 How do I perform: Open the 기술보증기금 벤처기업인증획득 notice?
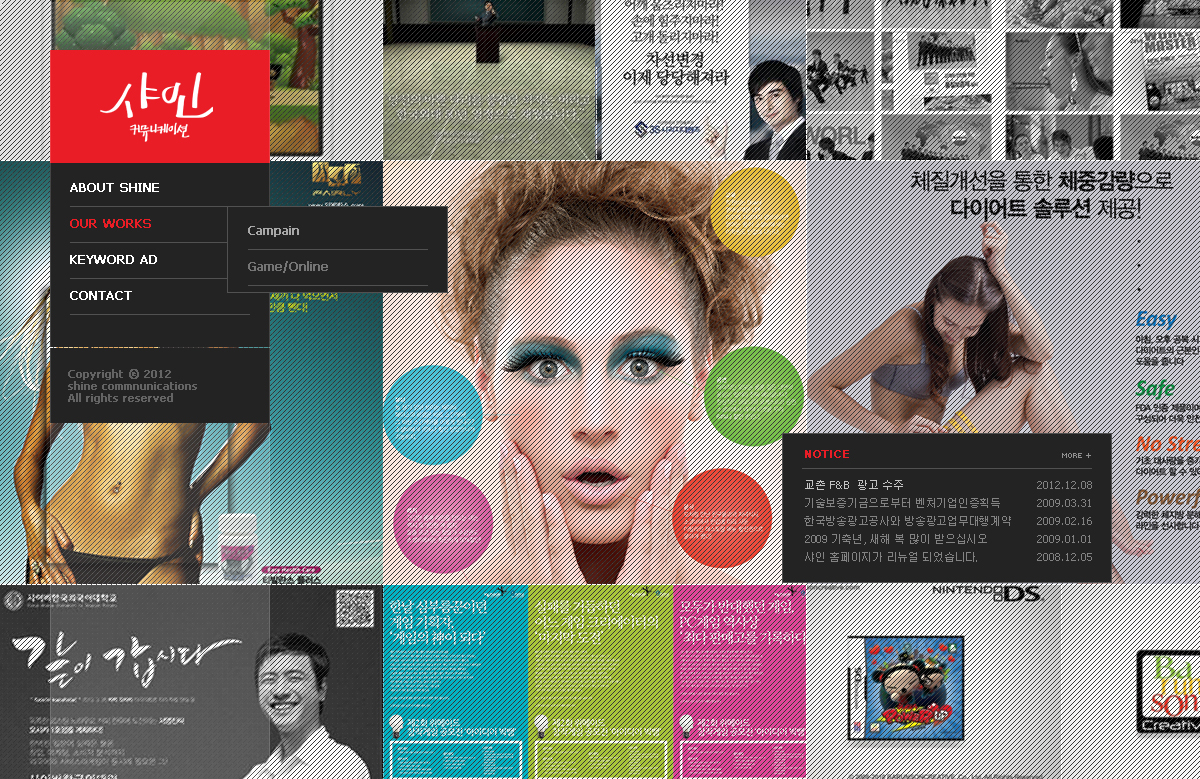pyautogui.click(x=901, y=503)
